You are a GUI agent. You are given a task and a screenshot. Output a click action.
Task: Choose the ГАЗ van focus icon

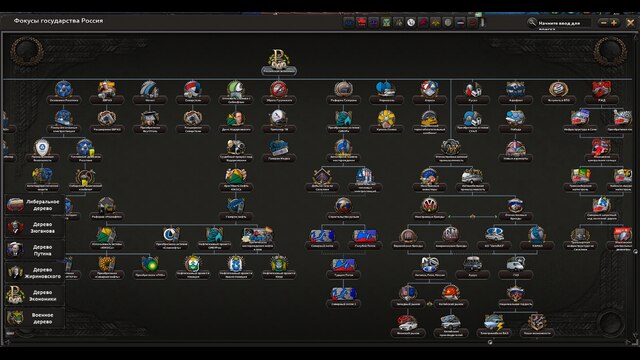(x=515, y=265)
